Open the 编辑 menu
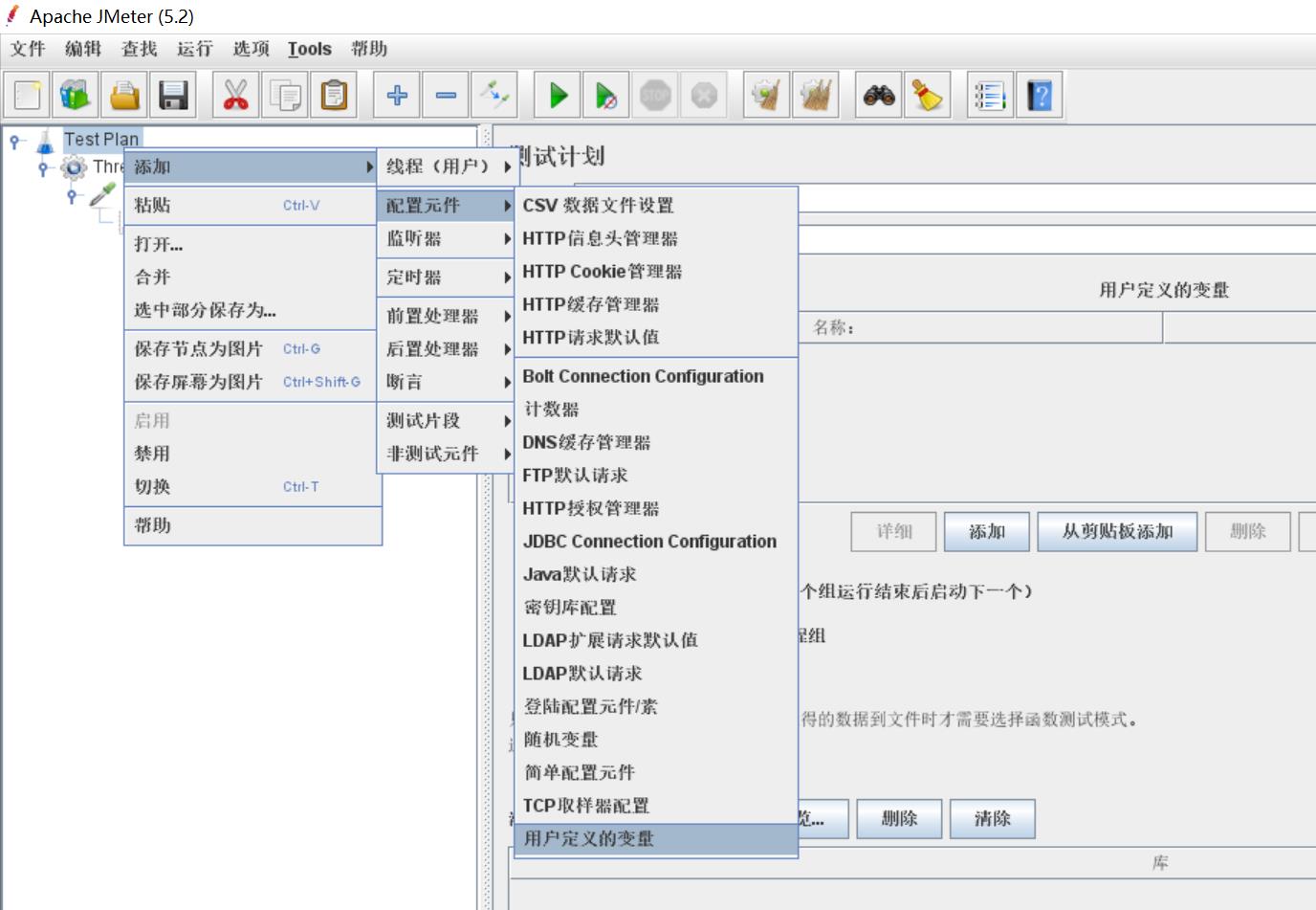Screen dimensions: 1316x910 [x=83, y=49]
